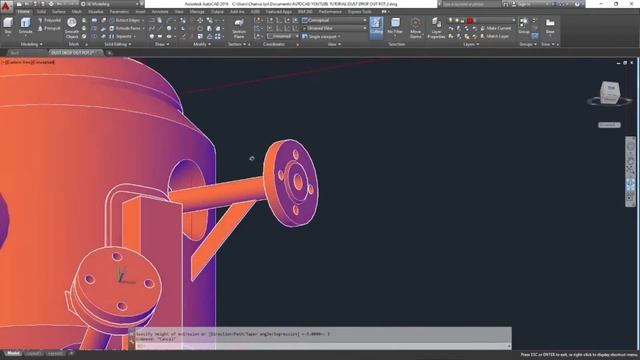The image size is (640, 360).
Task: Click the Help question mark icon
Action: (x=577, y=4)
